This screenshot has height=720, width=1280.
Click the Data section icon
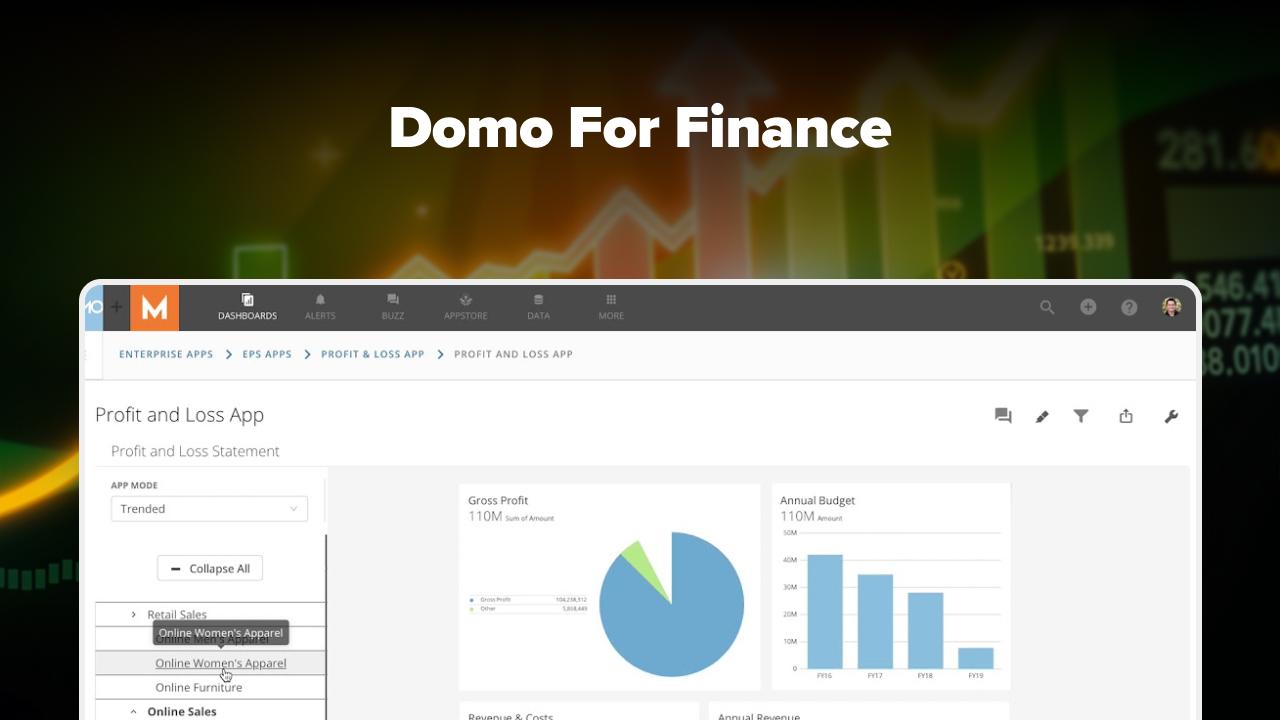tap(538, 305)
